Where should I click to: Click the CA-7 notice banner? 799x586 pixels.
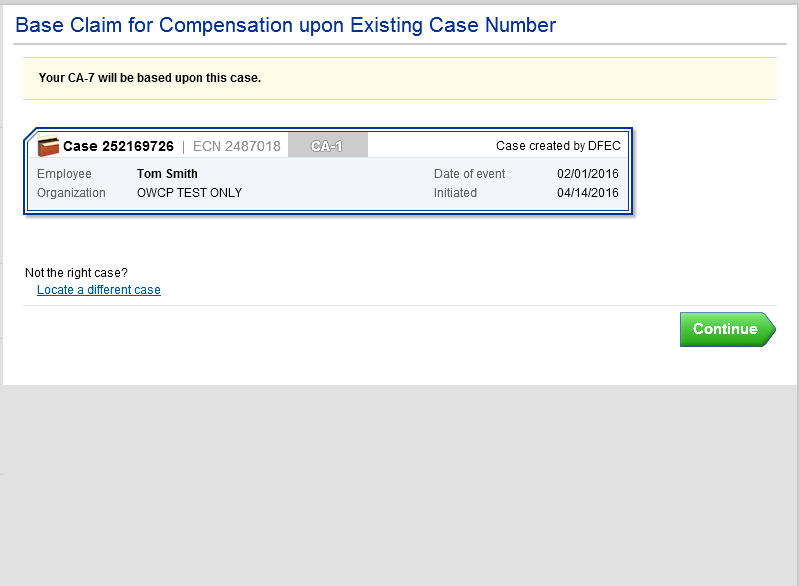[400, 78]
